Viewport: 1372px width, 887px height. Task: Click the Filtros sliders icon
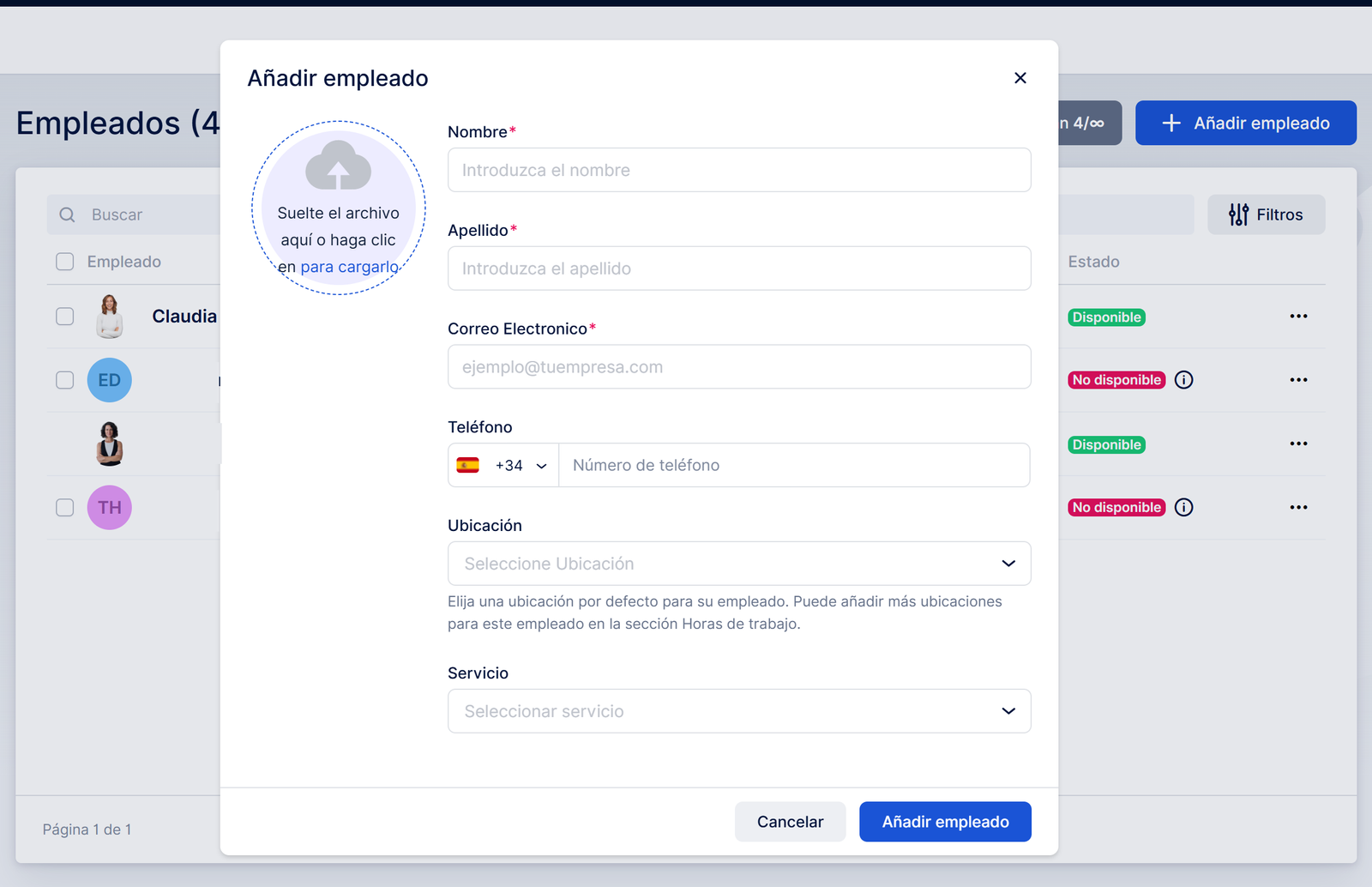coord(1238,214)
